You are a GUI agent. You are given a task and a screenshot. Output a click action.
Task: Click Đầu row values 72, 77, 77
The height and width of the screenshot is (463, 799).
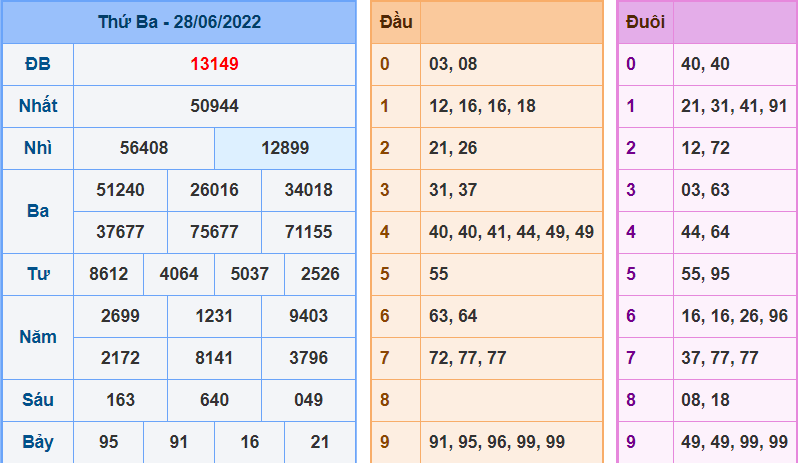point(468,358)
